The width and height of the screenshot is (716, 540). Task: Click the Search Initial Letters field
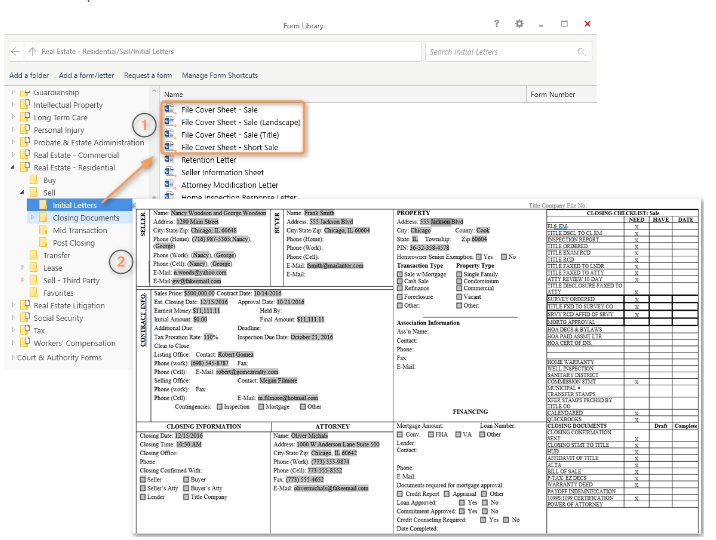click(x=508, y=52)
